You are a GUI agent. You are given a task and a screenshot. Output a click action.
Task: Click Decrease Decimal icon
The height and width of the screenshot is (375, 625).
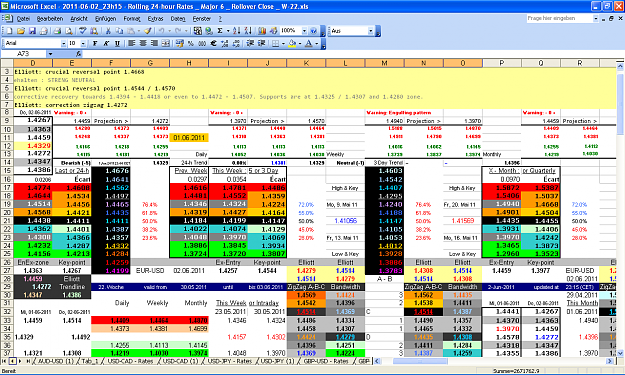click(x=236, y=43)
